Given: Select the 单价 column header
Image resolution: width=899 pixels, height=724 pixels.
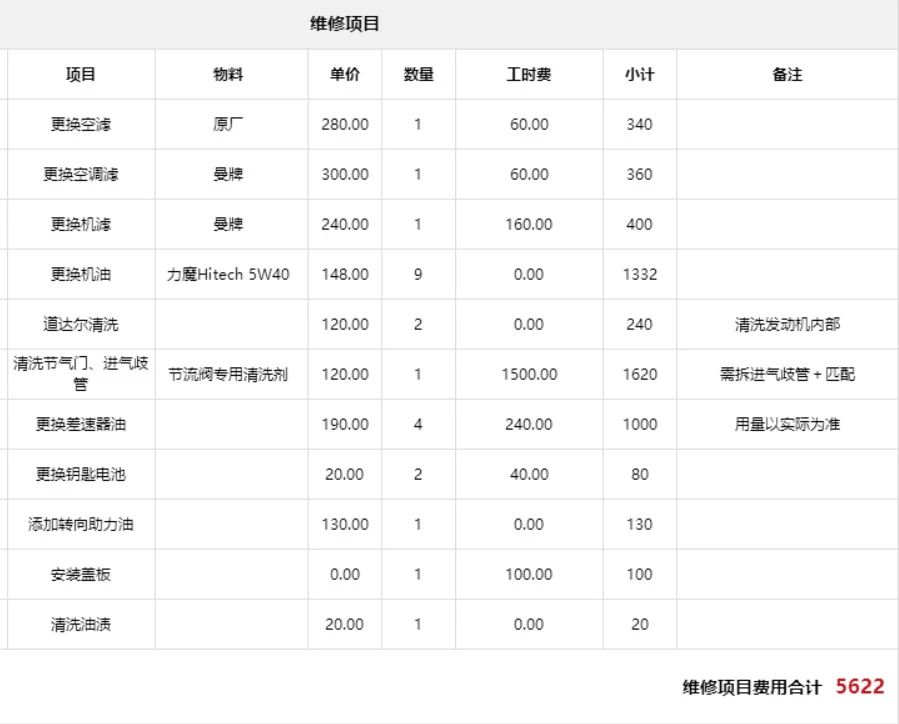Looking at the screenshot, I should click(x=344, y=73).
